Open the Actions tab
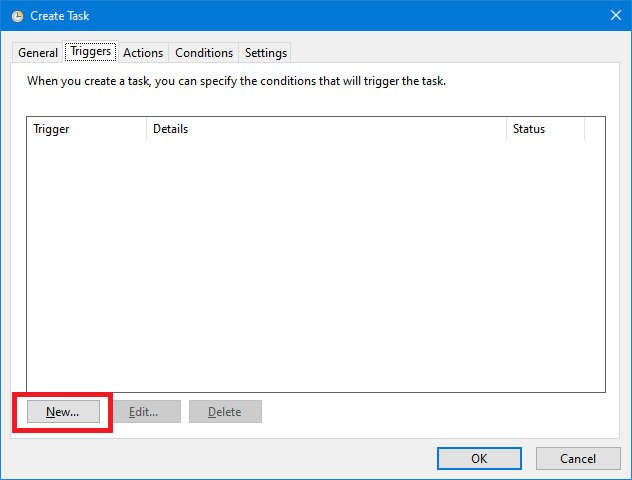The width and height of the screenshot is (632, 480). [143, 53]
